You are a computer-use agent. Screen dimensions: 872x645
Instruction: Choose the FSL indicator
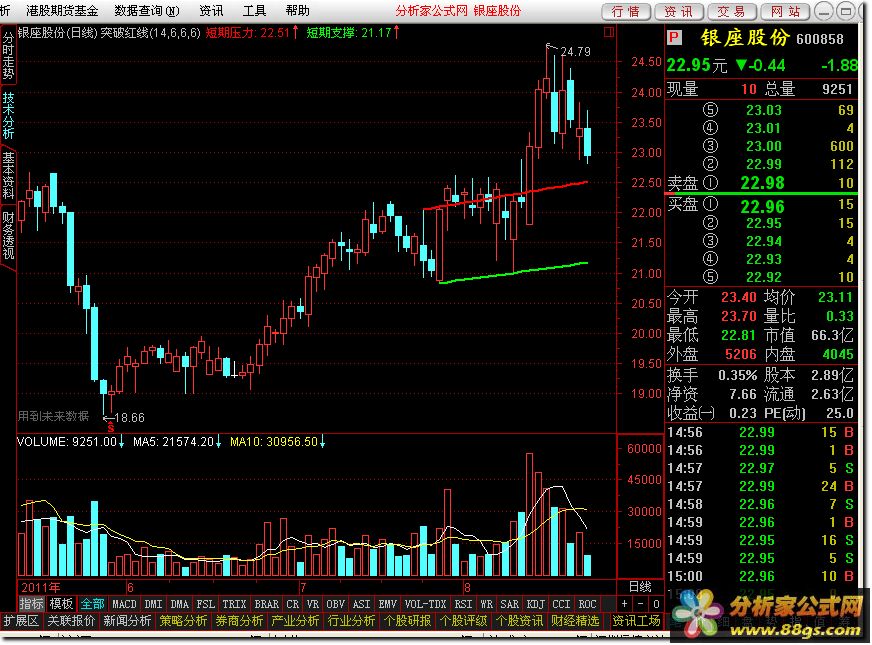tap(205, 604)
